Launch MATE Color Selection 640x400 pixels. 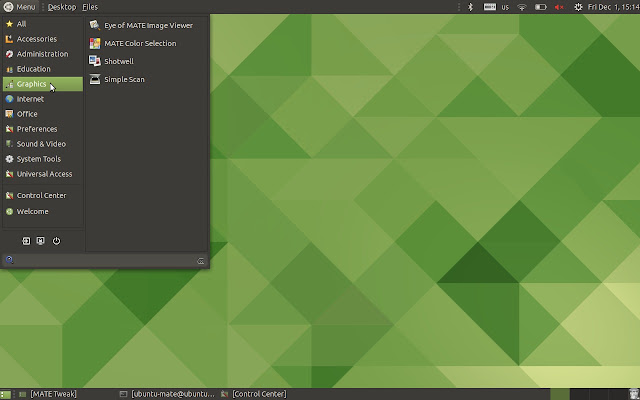[x=147, y=43]
